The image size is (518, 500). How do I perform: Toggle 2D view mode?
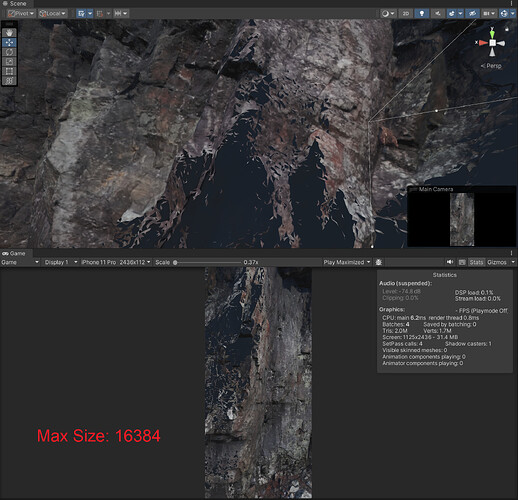[x=406, y=13]
